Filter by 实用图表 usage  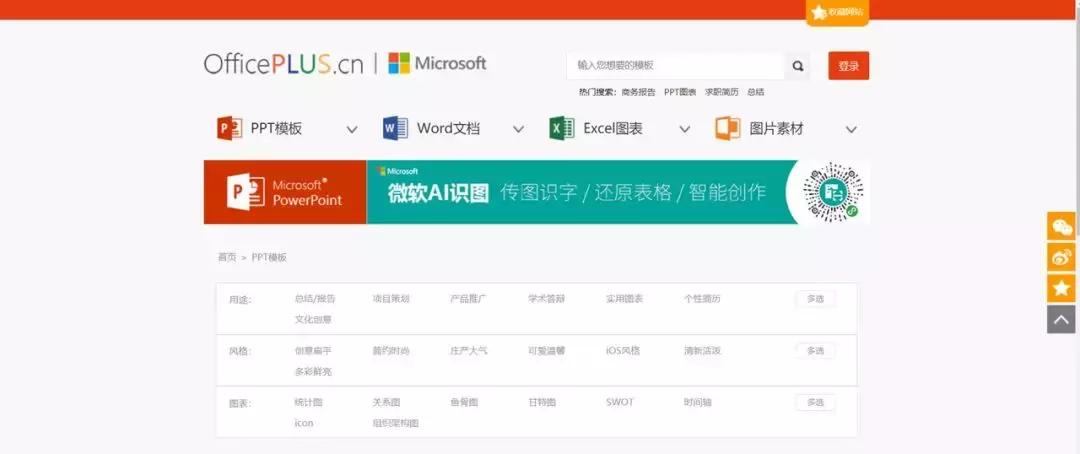tap(625, 299)
